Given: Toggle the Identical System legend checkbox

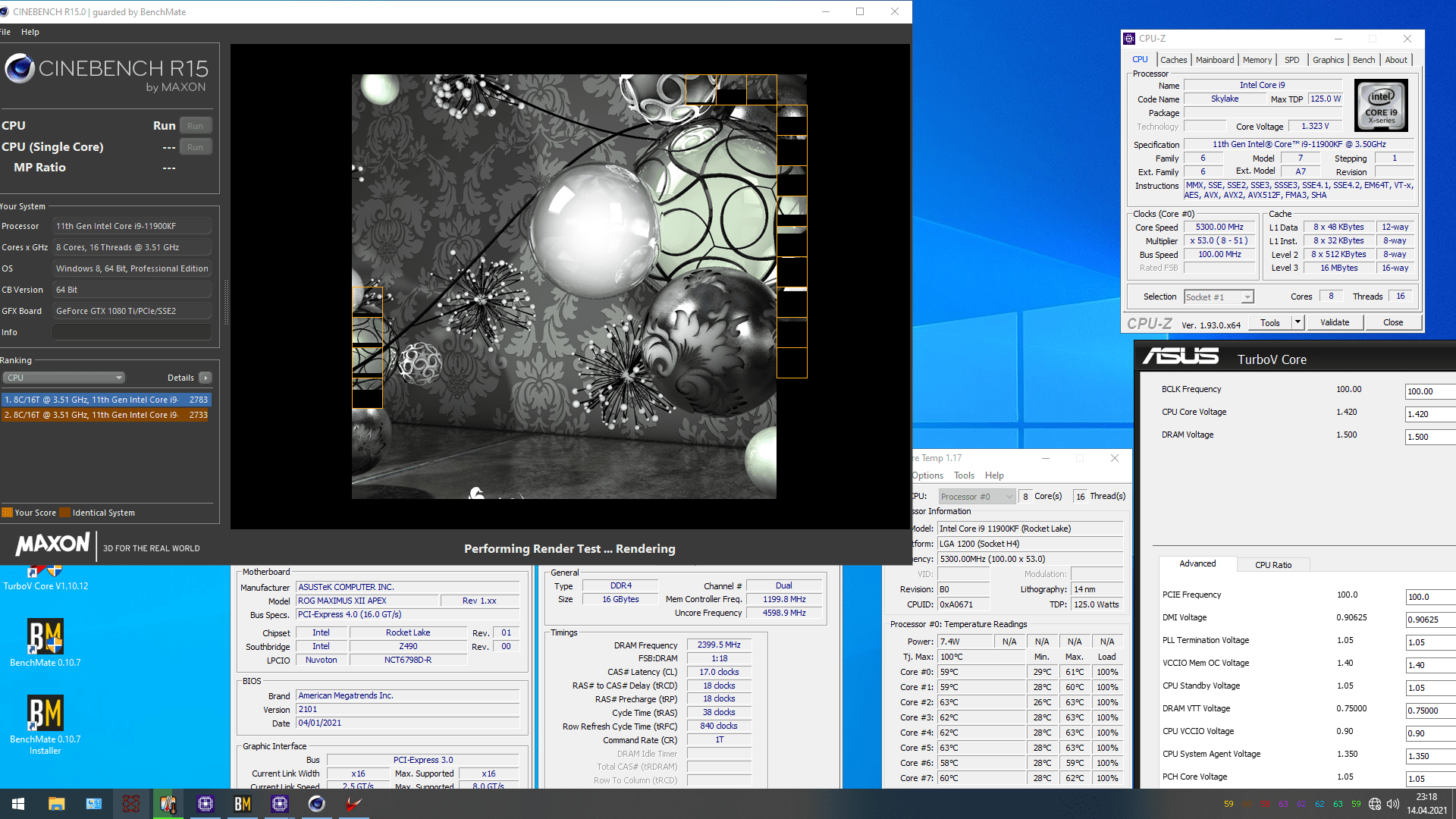Looking at the screenshot, I should 64,513.
